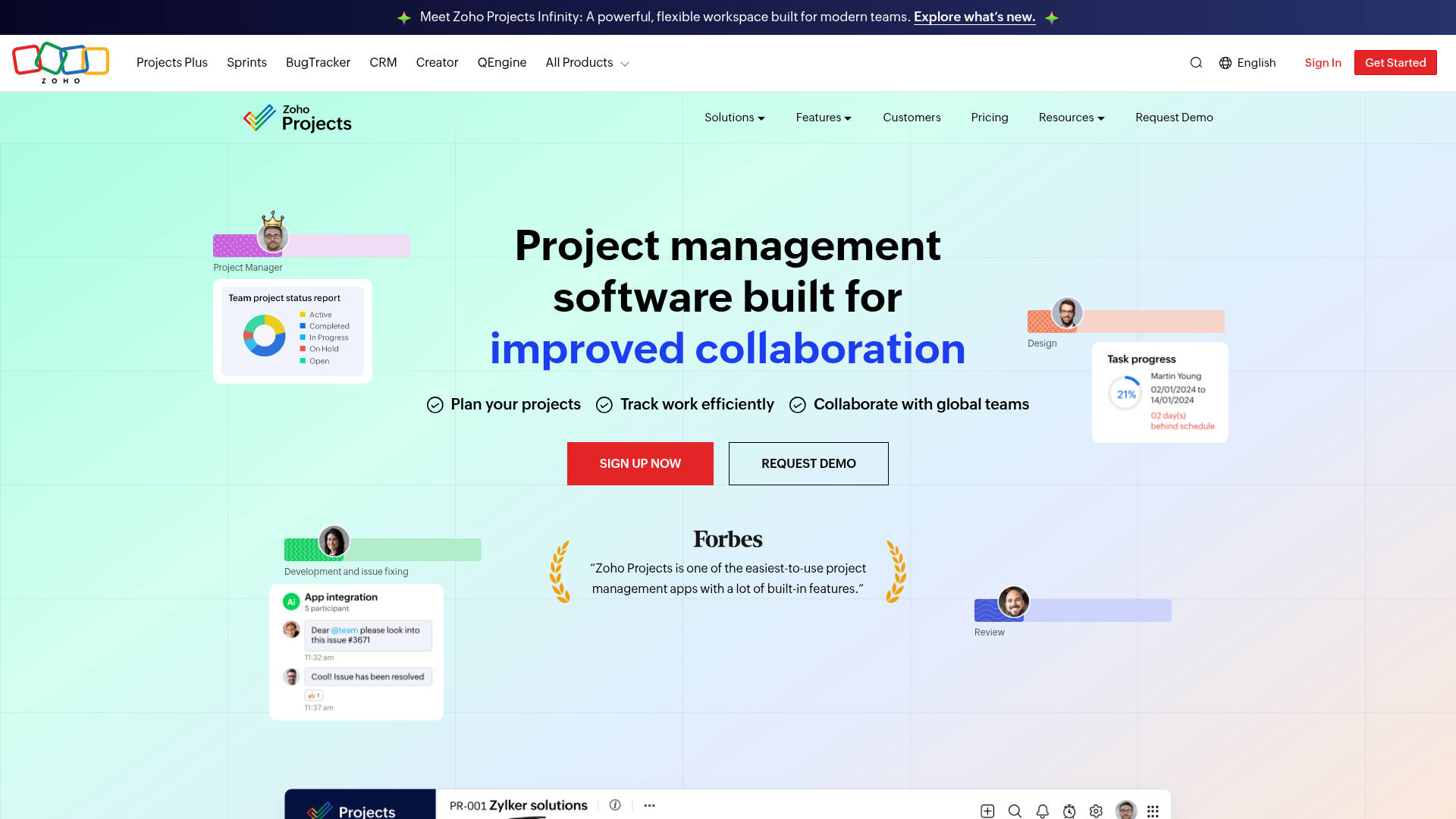
Task: Open the add new item plus icon
Action: pyautogui.click(x=987, y=811)
